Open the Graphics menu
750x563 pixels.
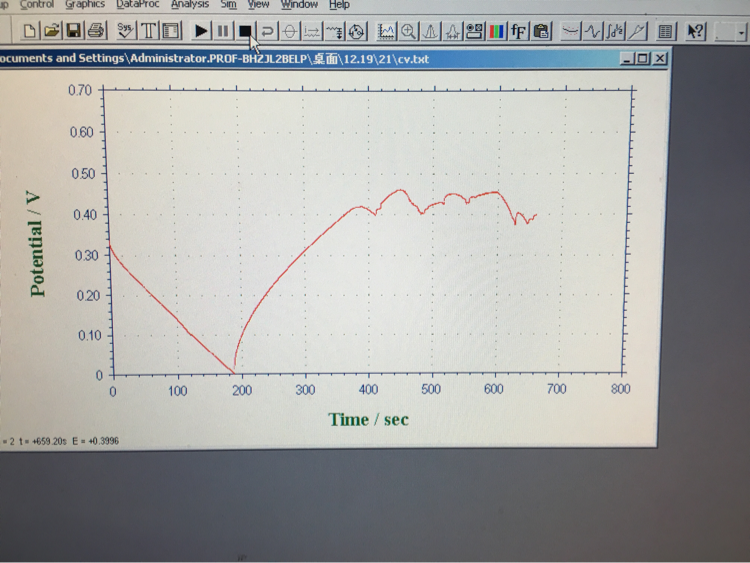pos(85,4)
